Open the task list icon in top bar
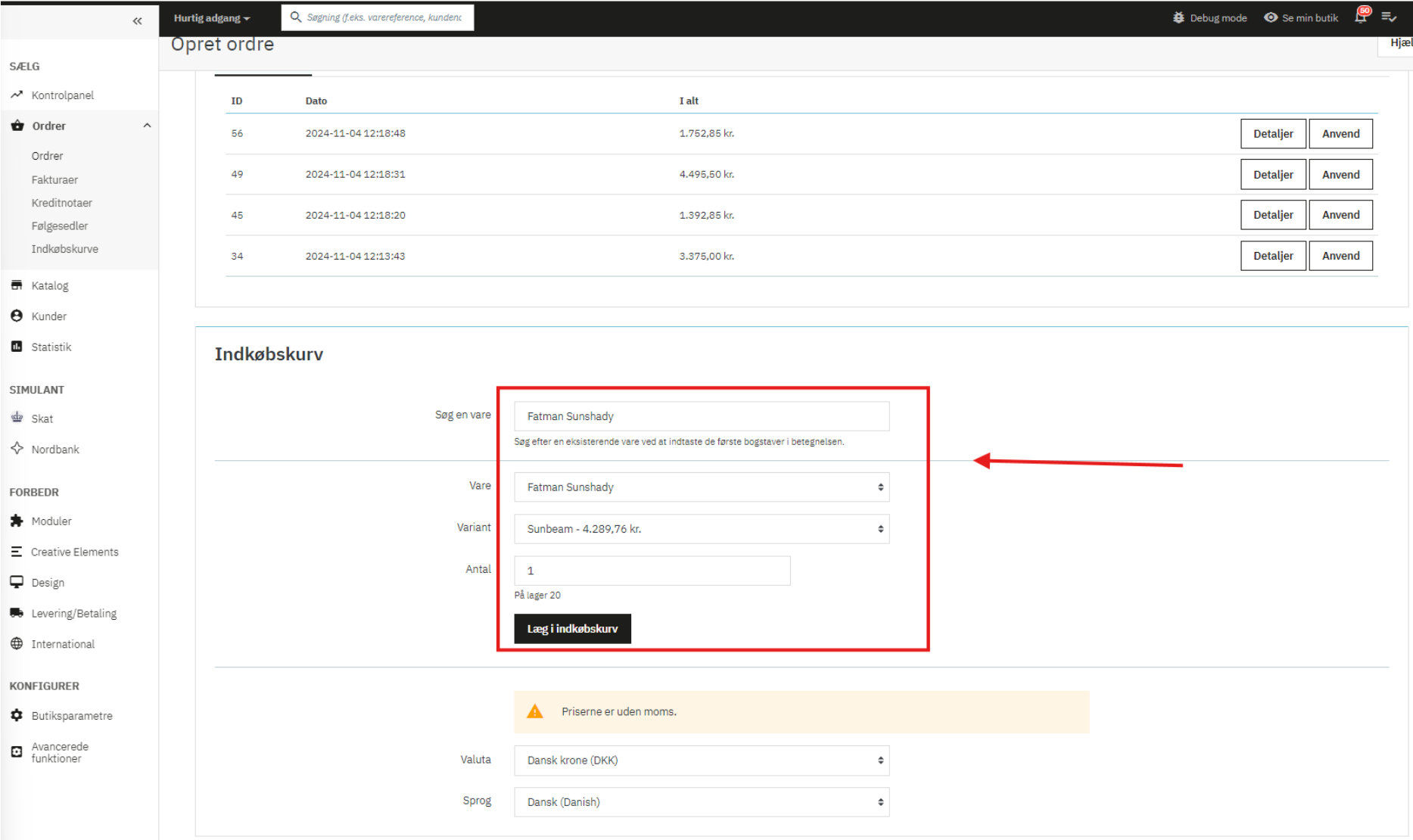1413x840 pixels. 1389,17
